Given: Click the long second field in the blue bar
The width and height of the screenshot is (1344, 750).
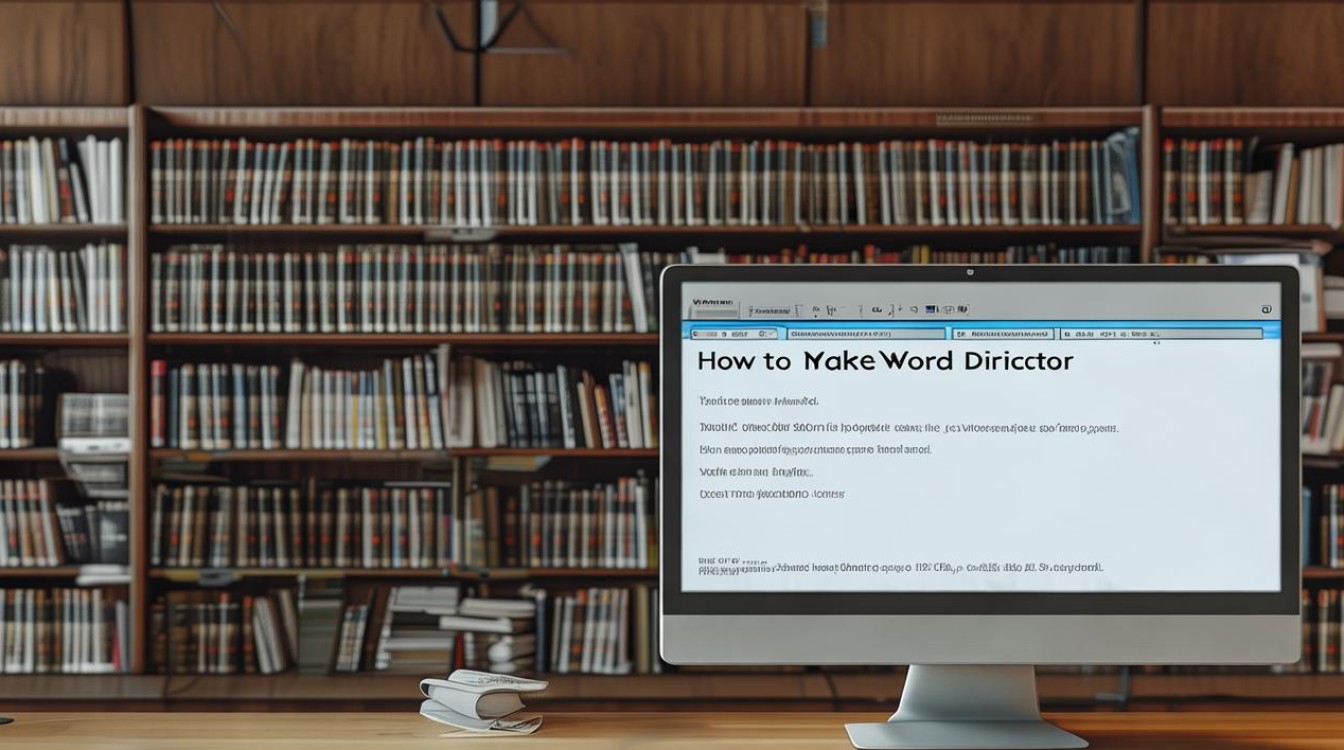Looking at the screenshot, I should 865,334.
